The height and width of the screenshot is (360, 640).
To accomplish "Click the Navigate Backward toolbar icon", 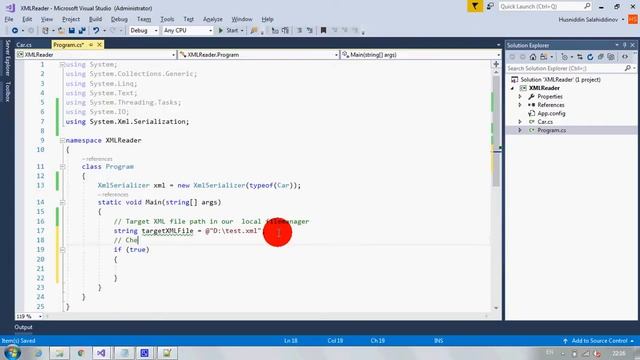I will point(15,31).
